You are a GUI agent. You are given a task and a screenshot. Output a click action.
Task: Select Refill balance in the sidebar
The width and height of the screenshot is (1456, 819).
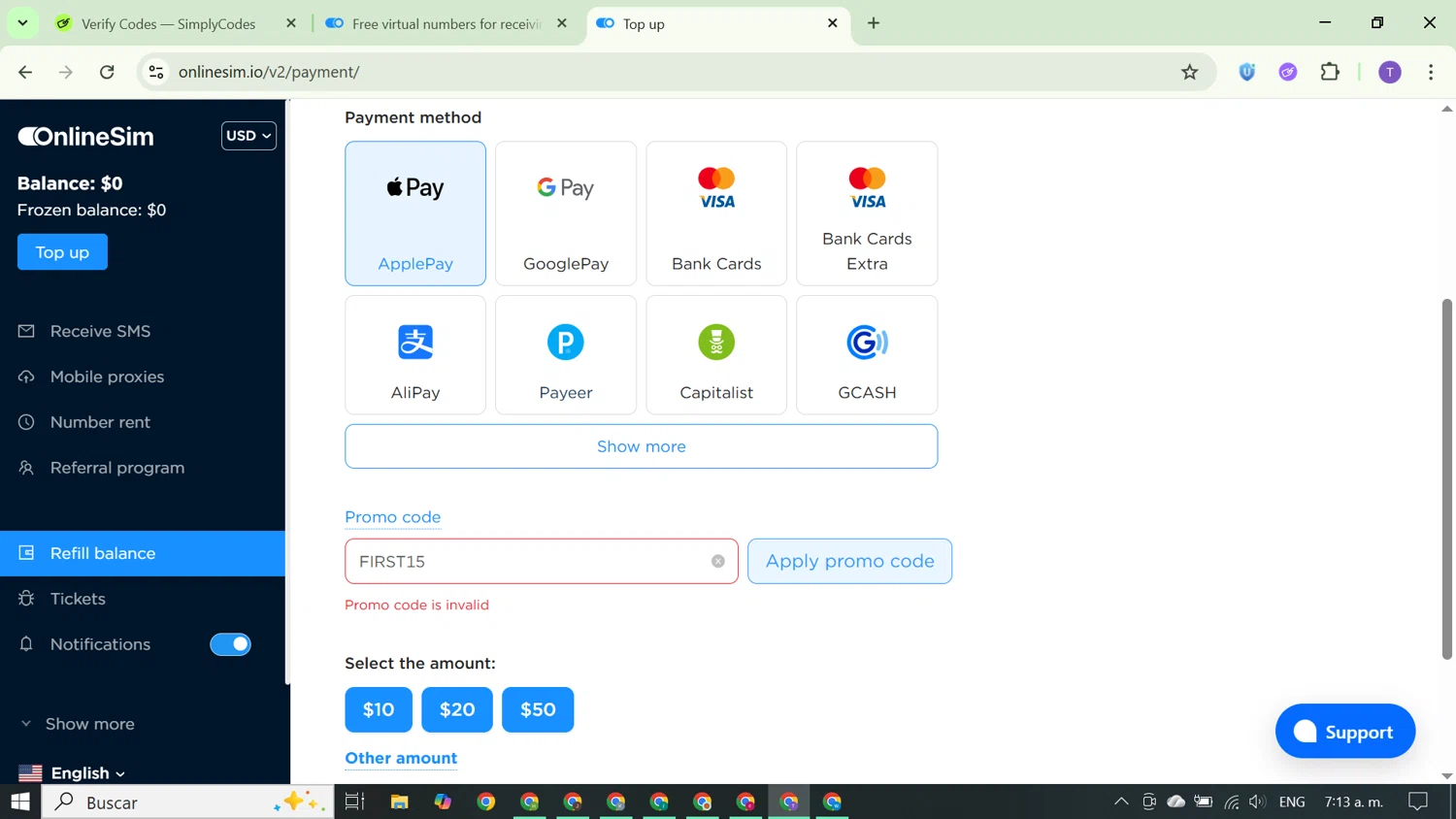click(143, 553)
